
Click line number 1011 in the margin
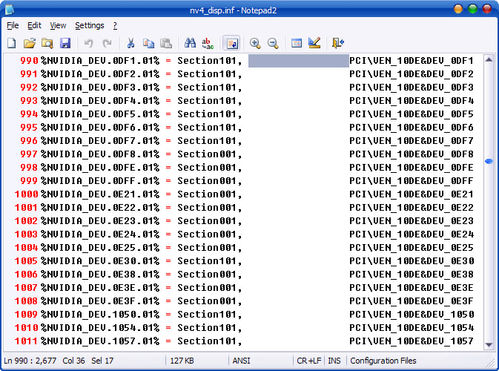(x=26, y=341)
